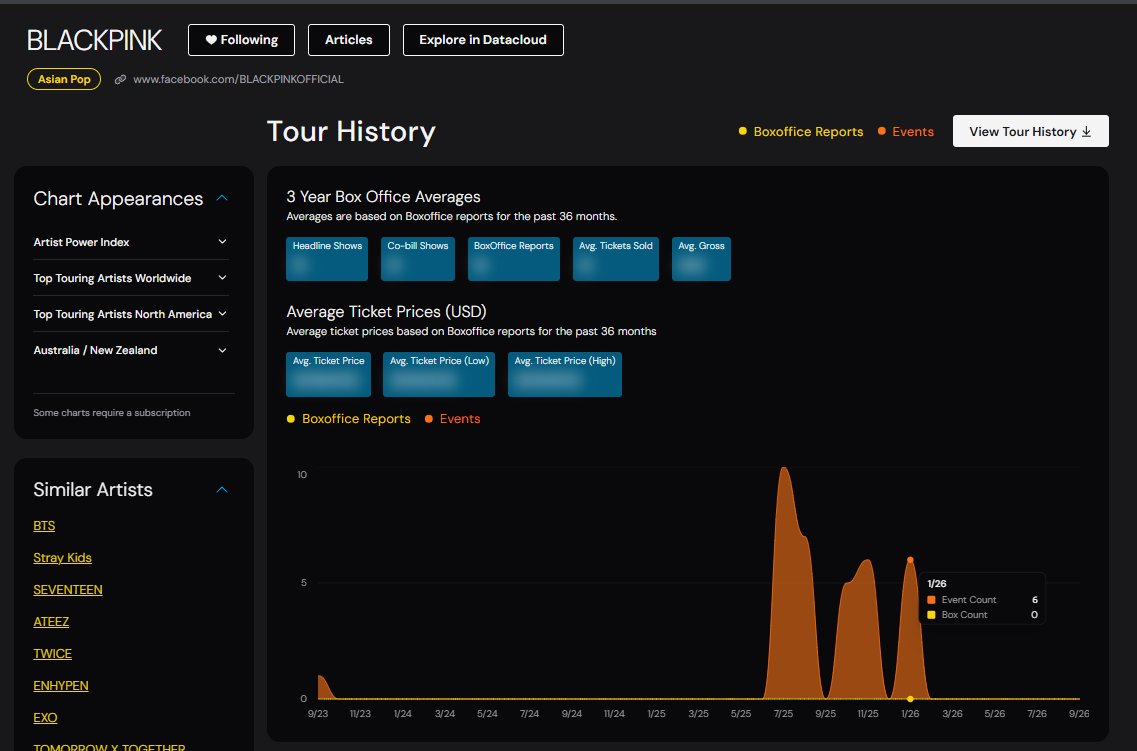This screenshot has height=751, width=1137.
Task: Open the Articles page
Action: click(349, 40)
